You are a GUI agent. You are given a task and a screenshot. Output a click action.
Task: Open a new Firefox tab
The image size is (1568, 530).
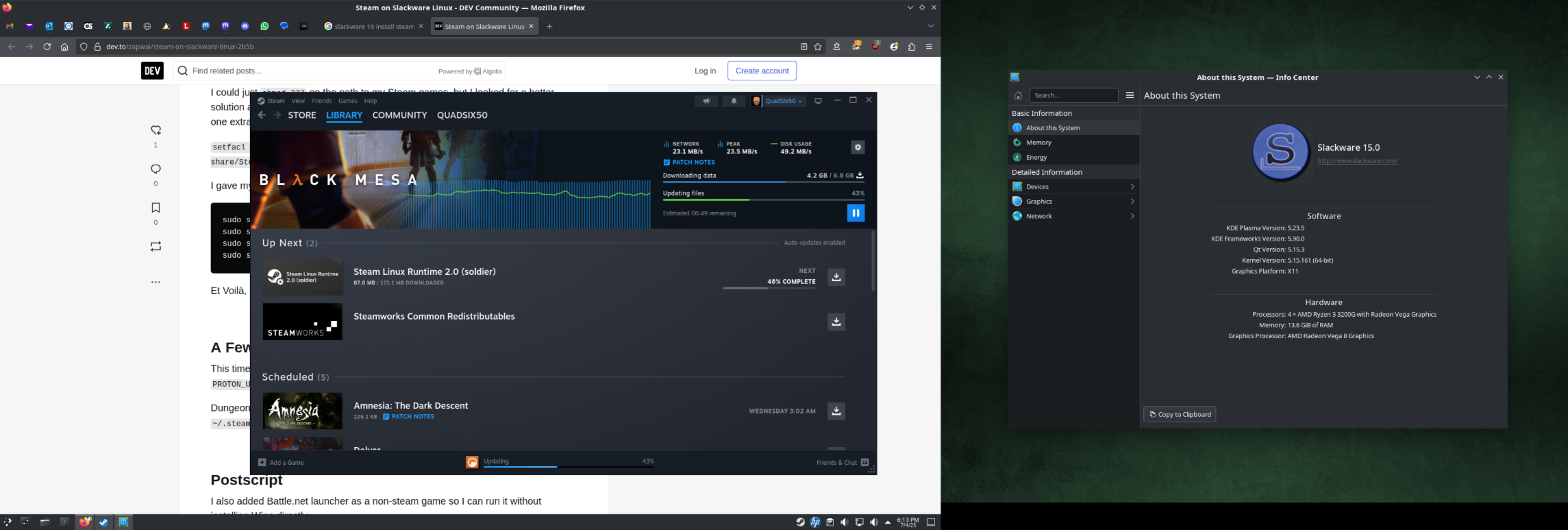point(550,27)
